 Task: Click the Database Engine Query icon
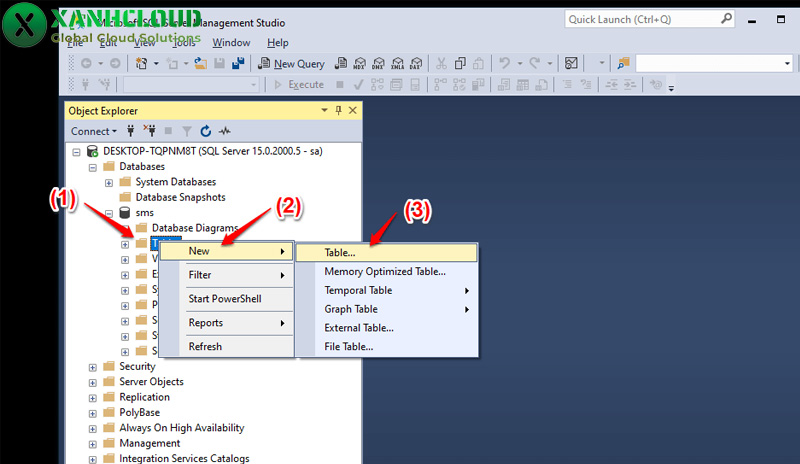pyautogui.click(x=341, y=63)
